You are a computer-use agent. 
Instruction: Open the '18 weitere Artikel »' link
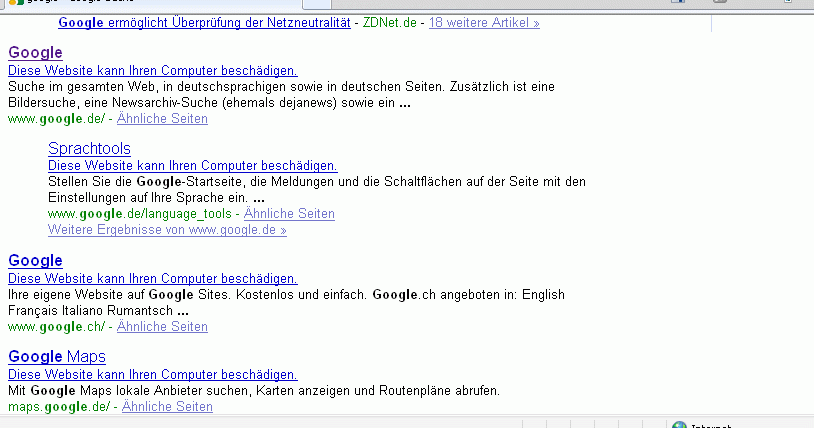[484, 22]
